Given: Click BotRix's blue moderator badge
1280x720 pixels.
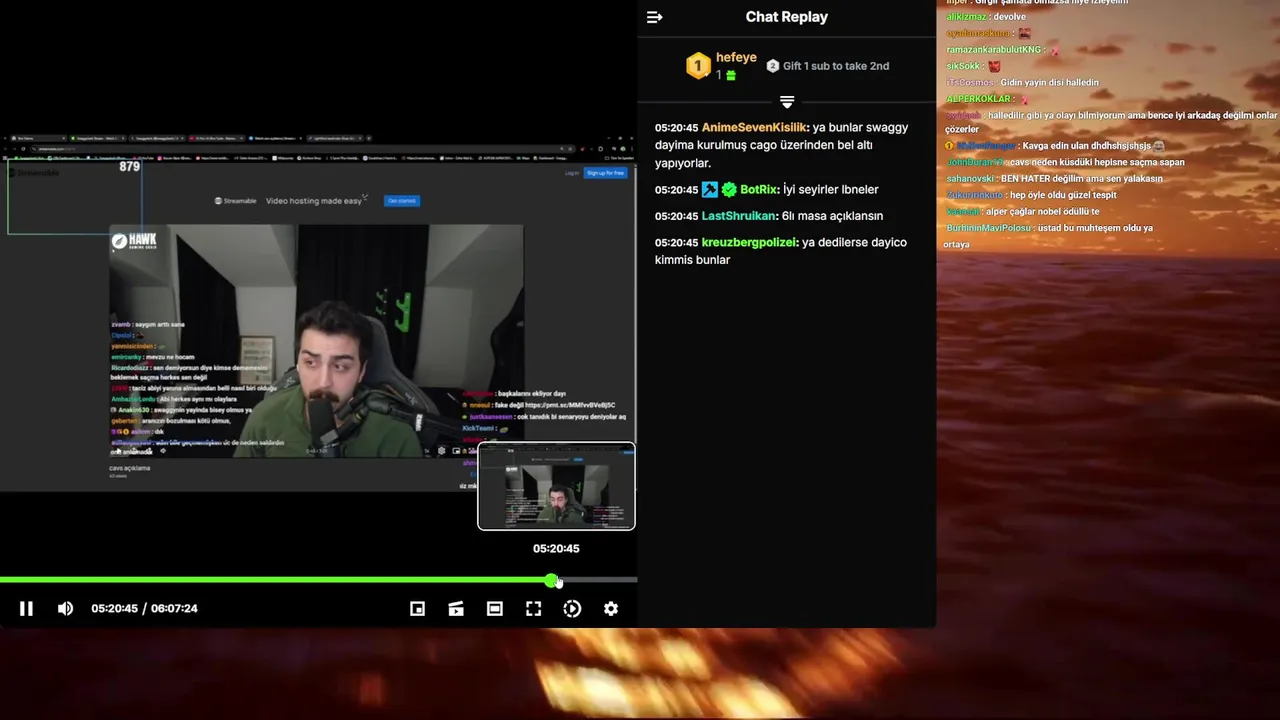Looking at the screenshot, I should [x=710, y=190].
